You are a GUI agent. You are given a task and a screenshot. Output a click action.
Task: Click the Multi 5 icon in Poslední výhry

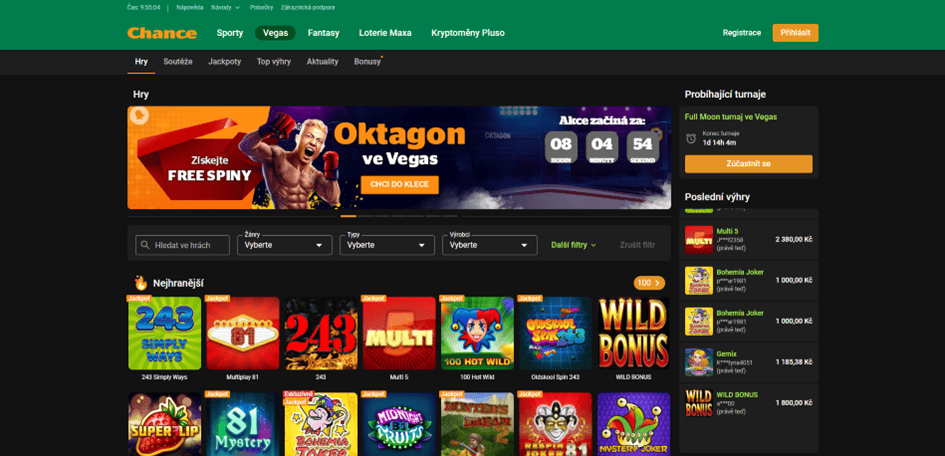tap(699, 240)
